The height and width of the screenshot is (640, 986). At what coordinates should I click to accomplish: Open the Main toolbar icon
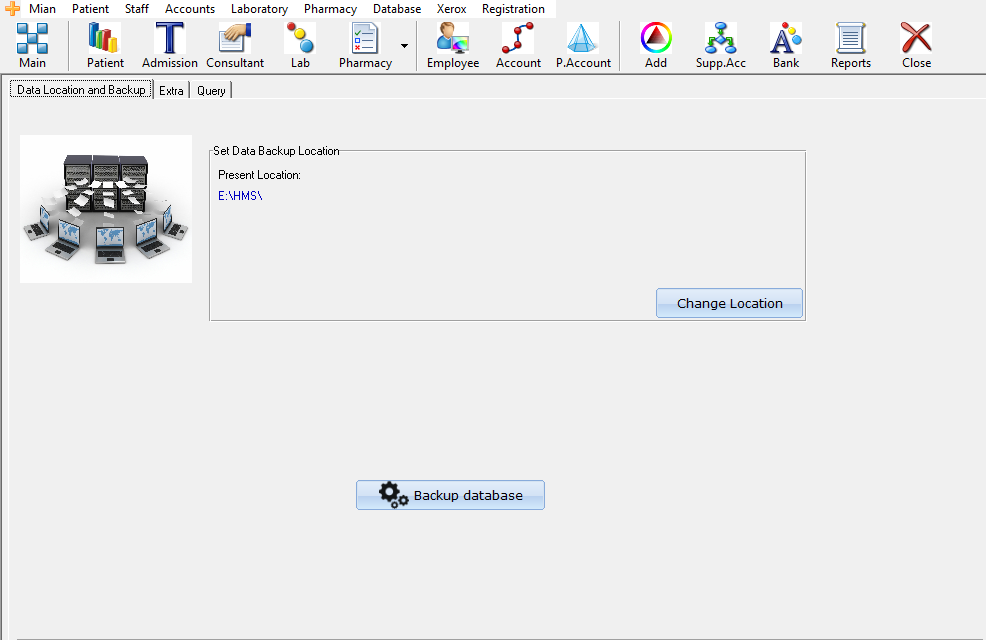(x=32, y=45)
